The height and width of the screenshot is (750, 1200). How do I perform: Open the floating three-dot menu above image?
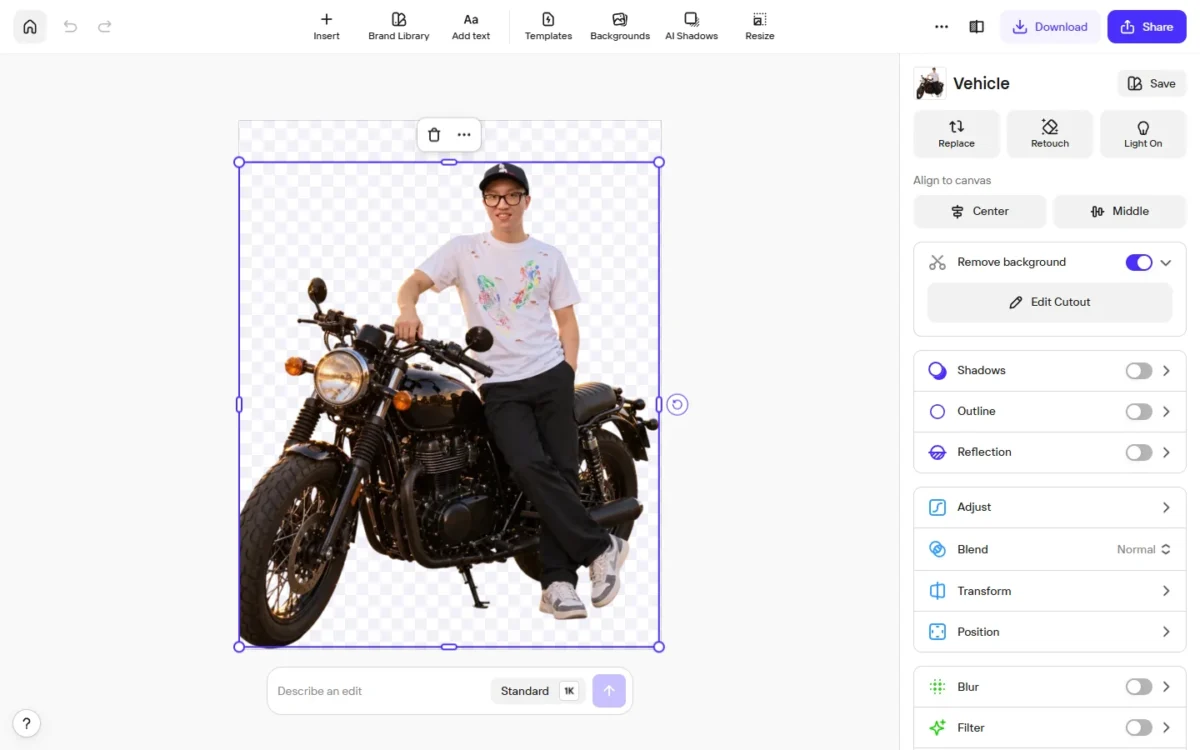coord(464,135)
